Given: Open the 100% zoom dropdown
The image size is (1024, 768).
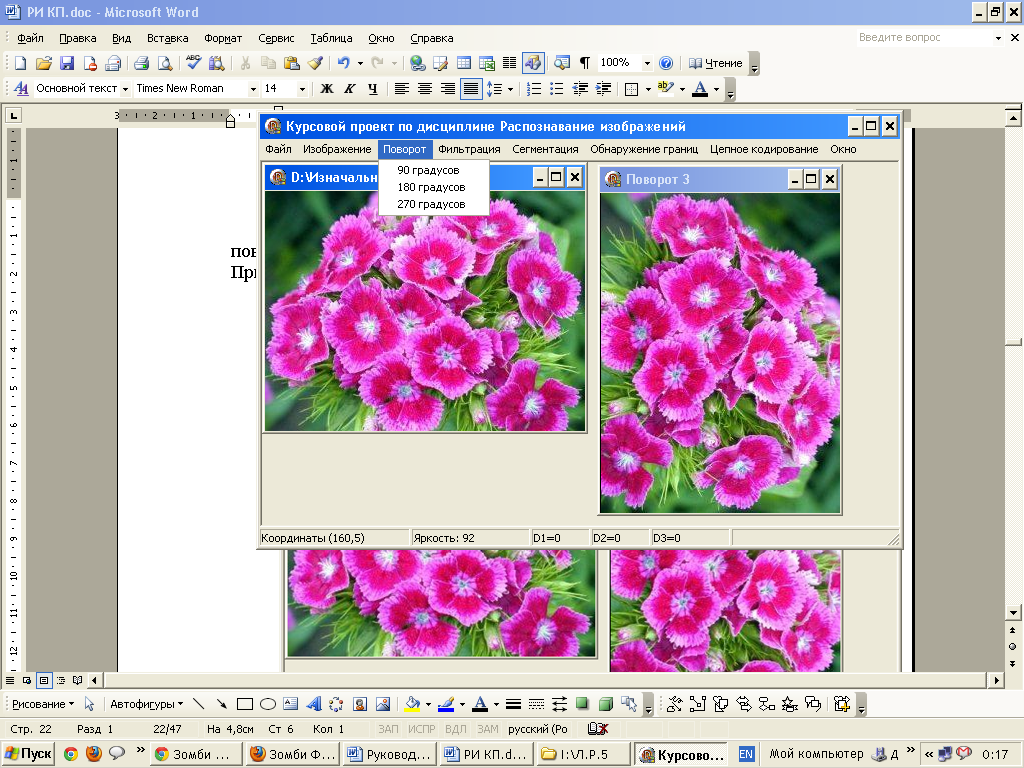Looking at the screenshot, I should click(647, 63).
